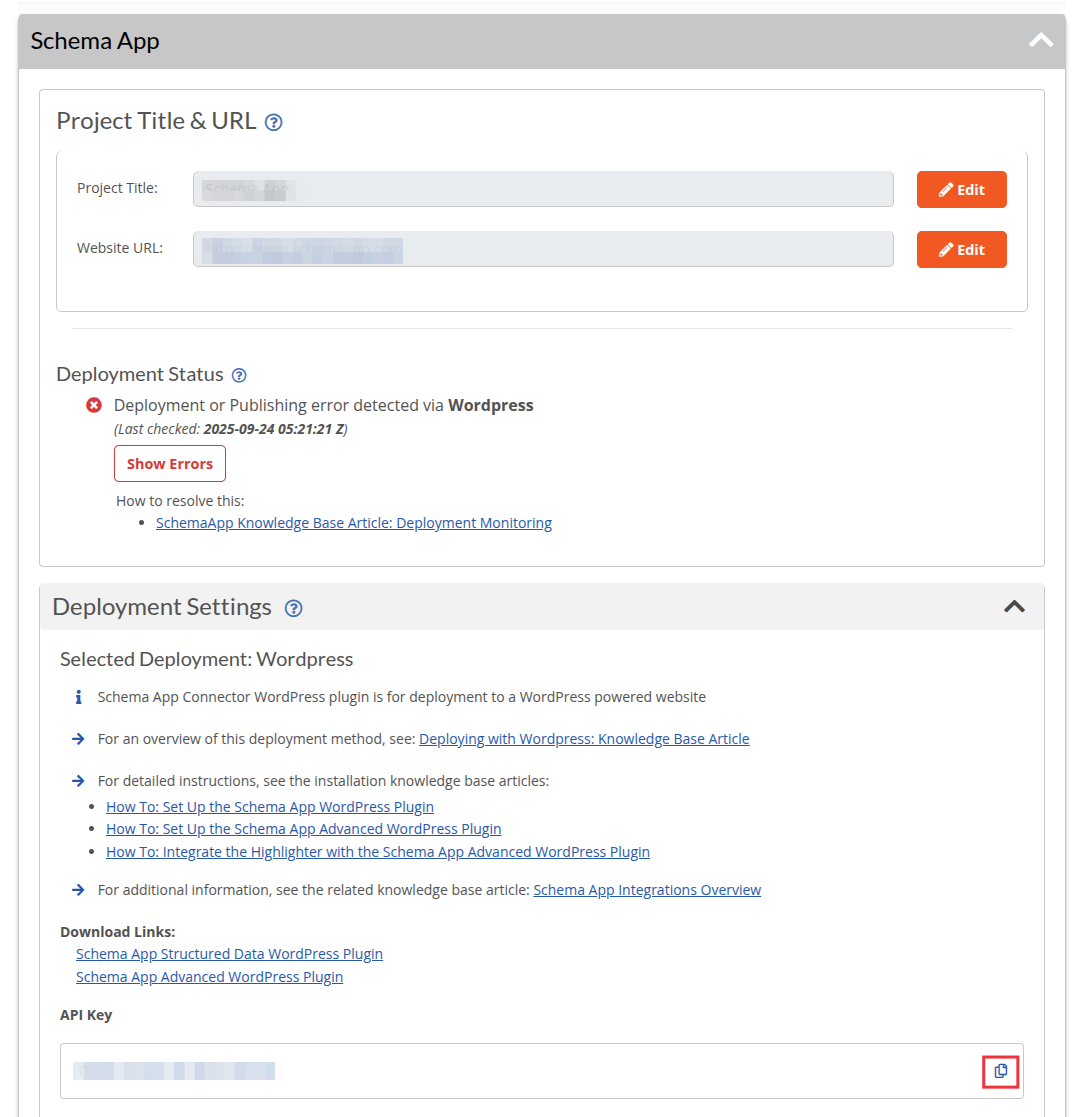Screen dimensions: 1078x1117
Task: Click the 'Last checked' timestamp text
Action: pos(231,429)
